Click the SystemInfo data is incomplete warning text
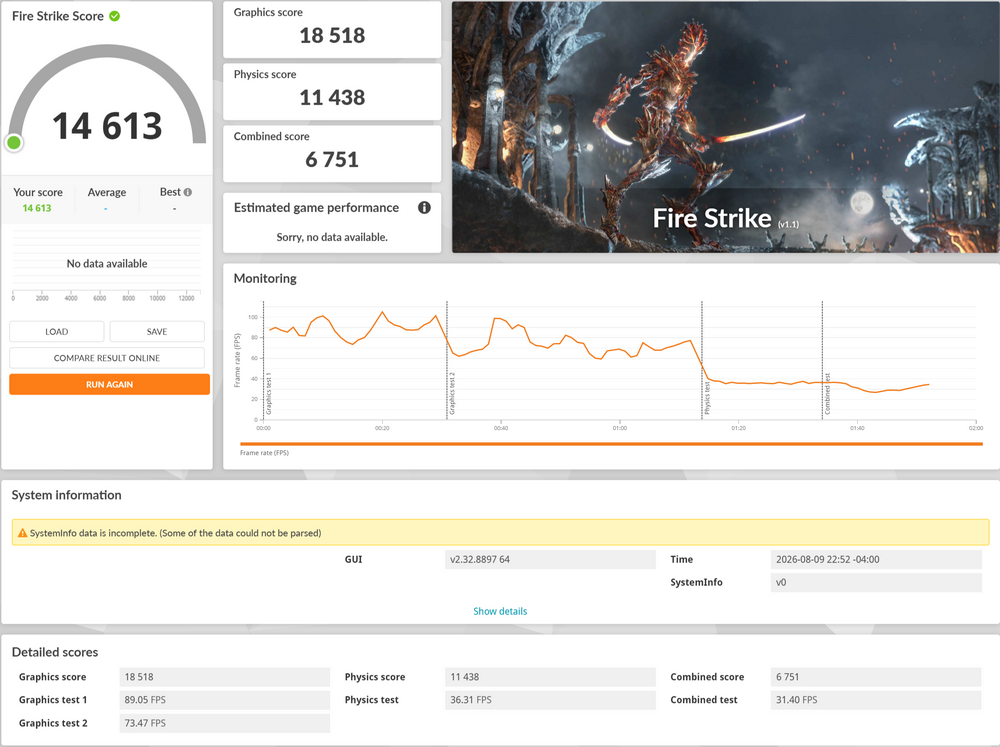Image resolution: width=1000 pixels, height=747 pixels. pos(175,533)
